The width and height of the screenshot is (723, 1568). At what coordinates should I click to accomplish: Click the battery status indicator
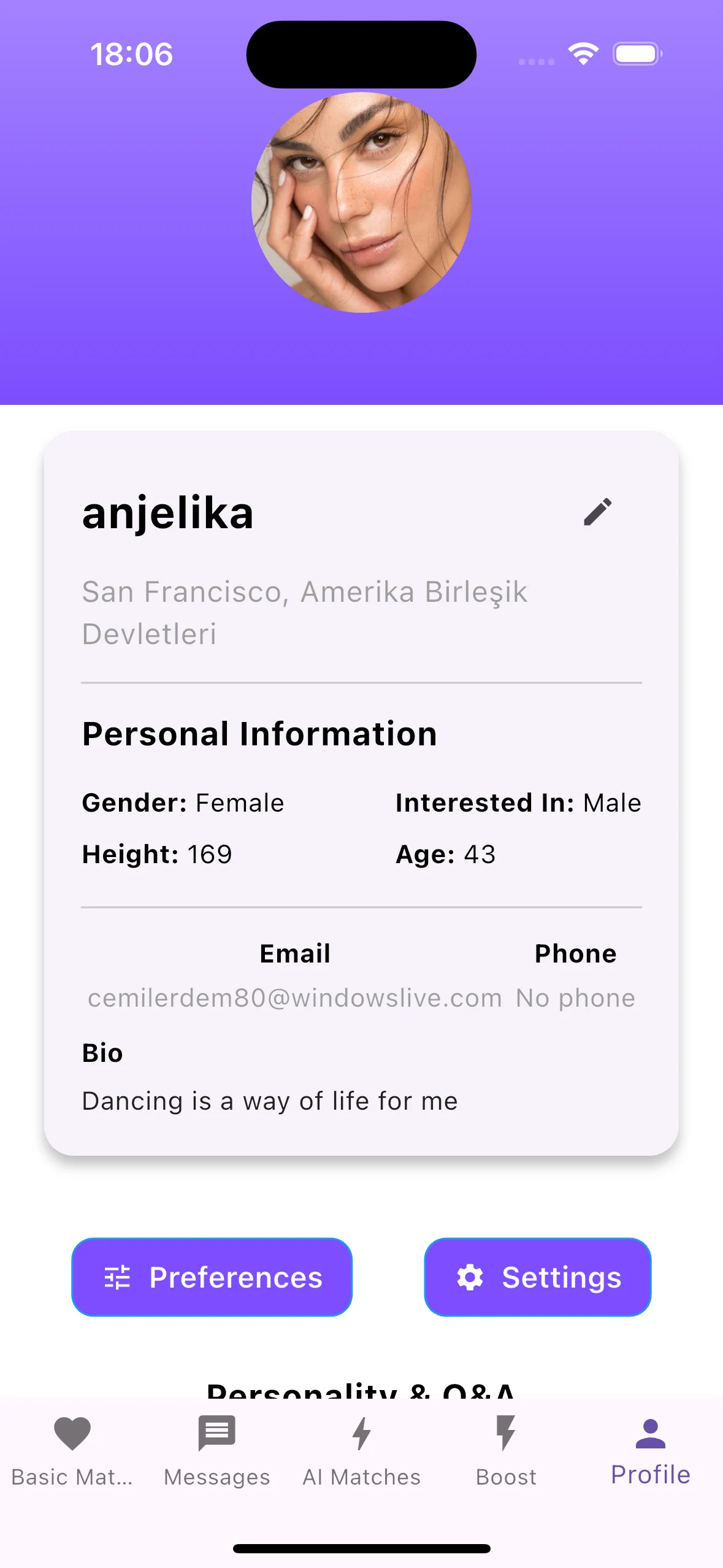click(x=638, y=54)
